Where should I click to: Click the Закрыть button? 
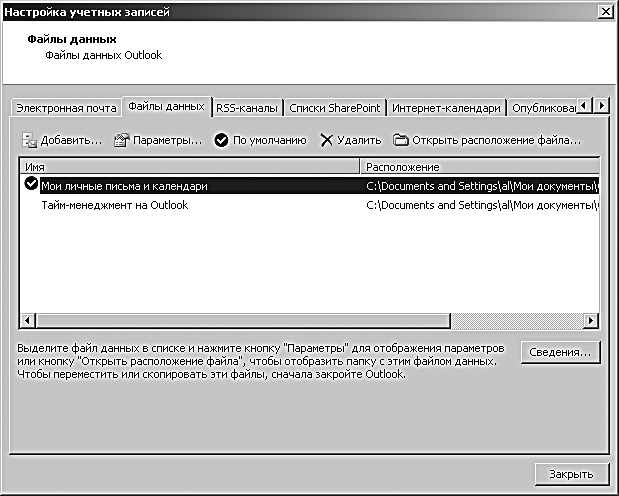coord(564,473)
